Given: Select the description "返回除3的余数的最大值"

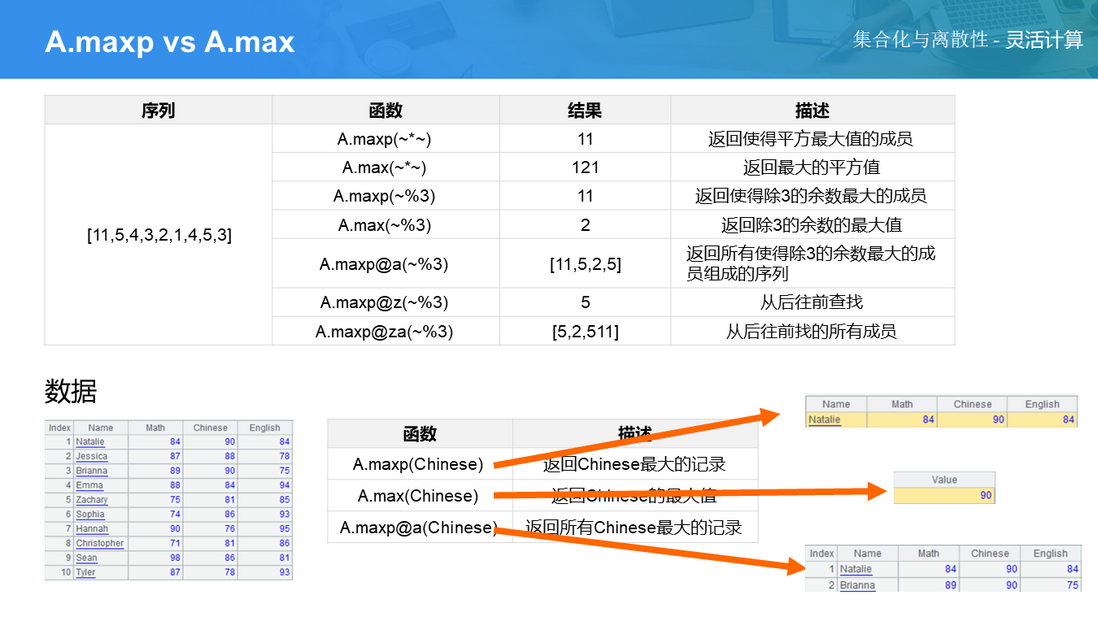Looking at the screenshot, I should point(812,225).
